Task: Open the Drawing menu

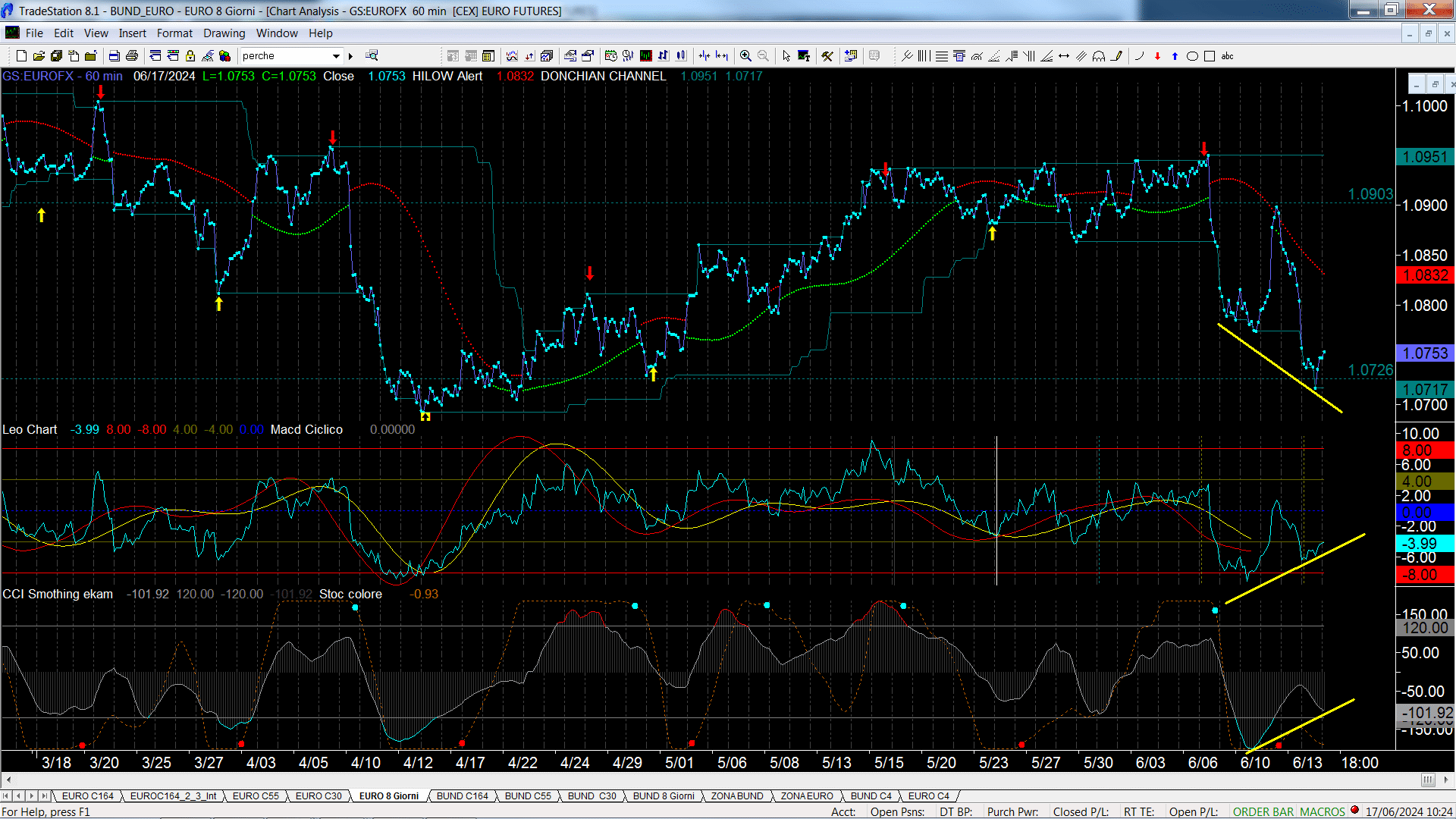Action: [x=224, y=33]
